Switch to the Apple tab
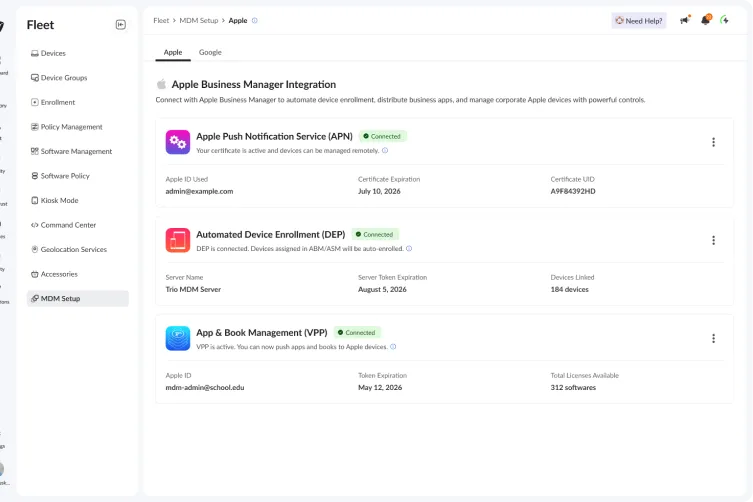753x502 pixels. pyautogui.click(x=173, y=52)
